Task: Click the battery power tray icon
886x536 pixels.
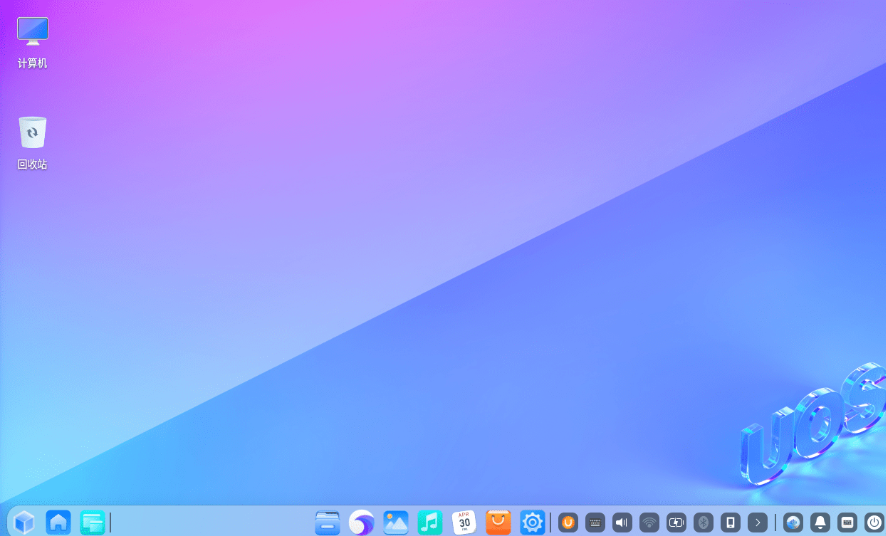Action: coord(676,522)
